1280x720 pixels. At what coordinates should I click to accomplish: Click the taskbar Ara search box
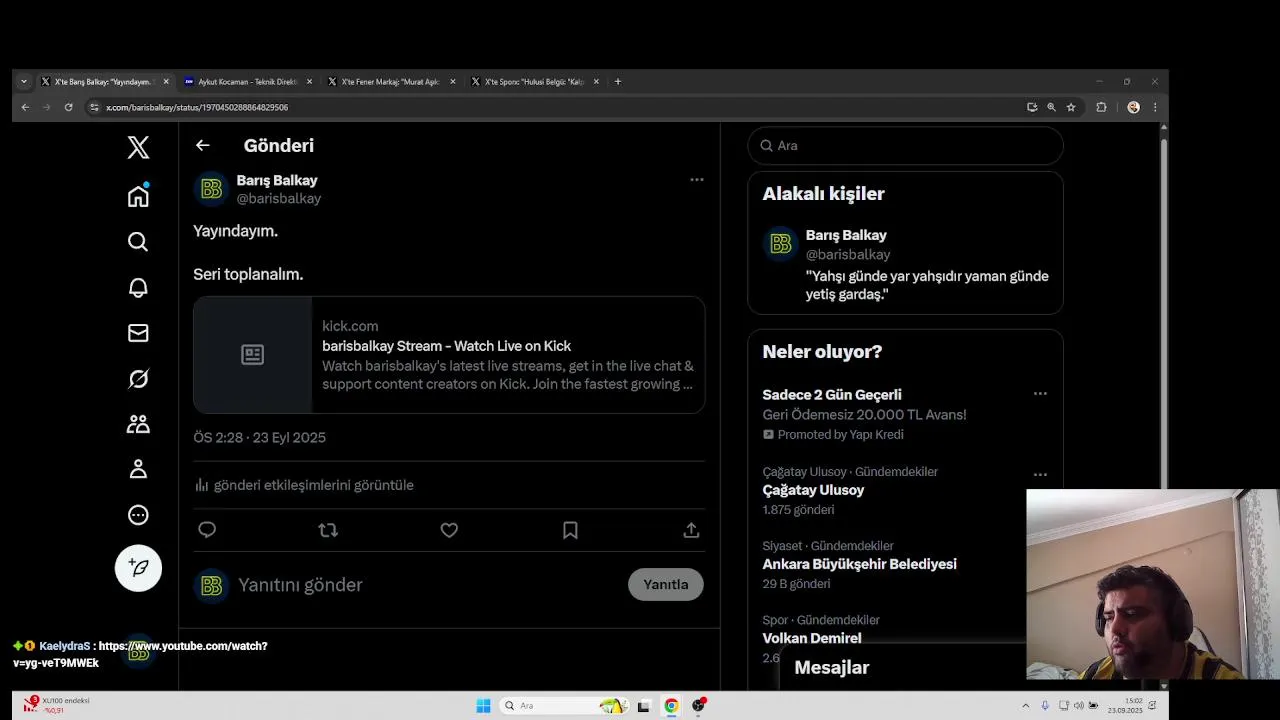point(565,706)
